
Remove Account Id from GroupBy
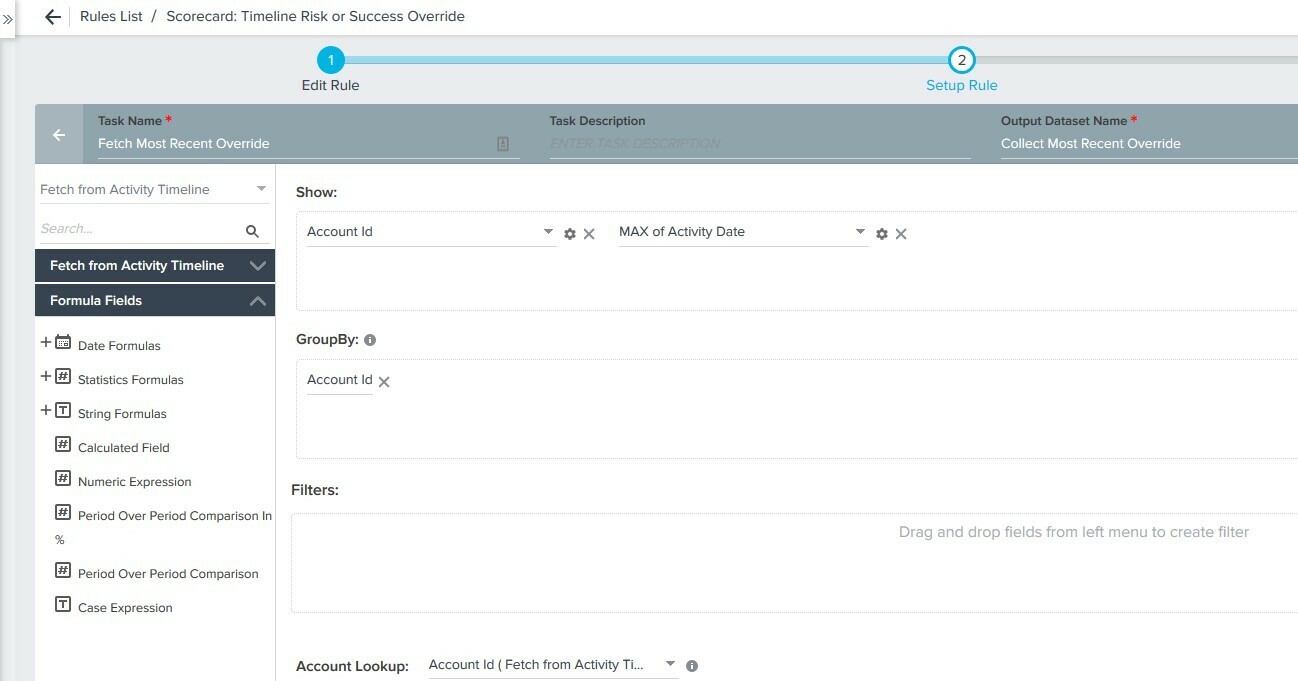point(384,382)
